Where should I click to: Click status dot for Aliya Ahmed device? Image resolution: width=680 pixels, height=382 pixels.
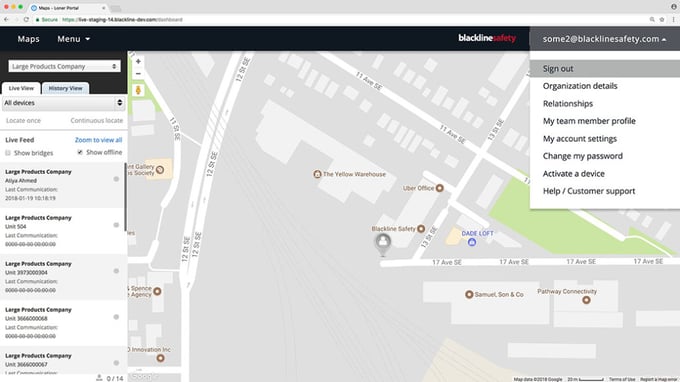pos(116,179)
